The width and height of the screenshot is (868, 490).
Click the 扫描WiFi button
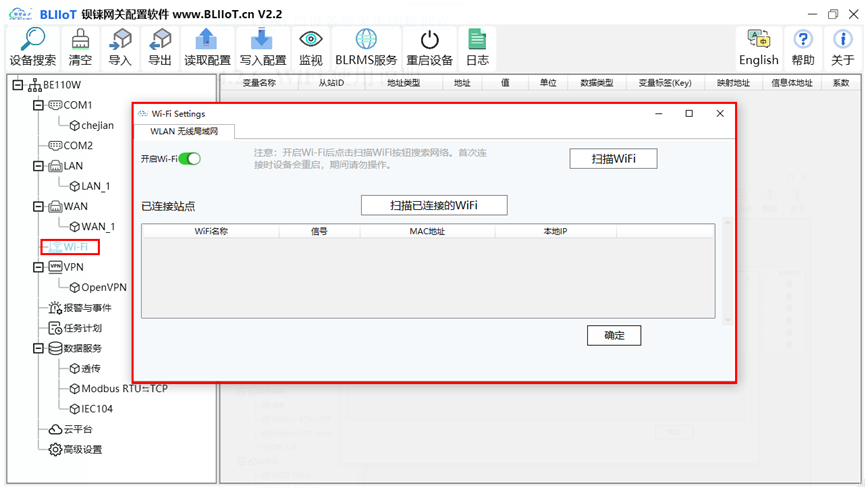613,159
